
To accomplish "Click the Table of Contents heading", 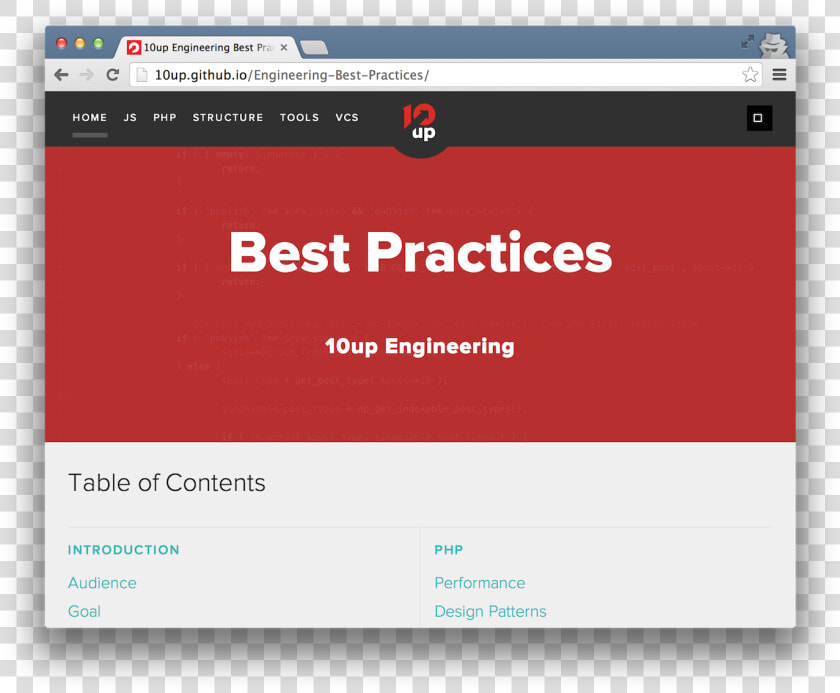I will coord(167,483).
